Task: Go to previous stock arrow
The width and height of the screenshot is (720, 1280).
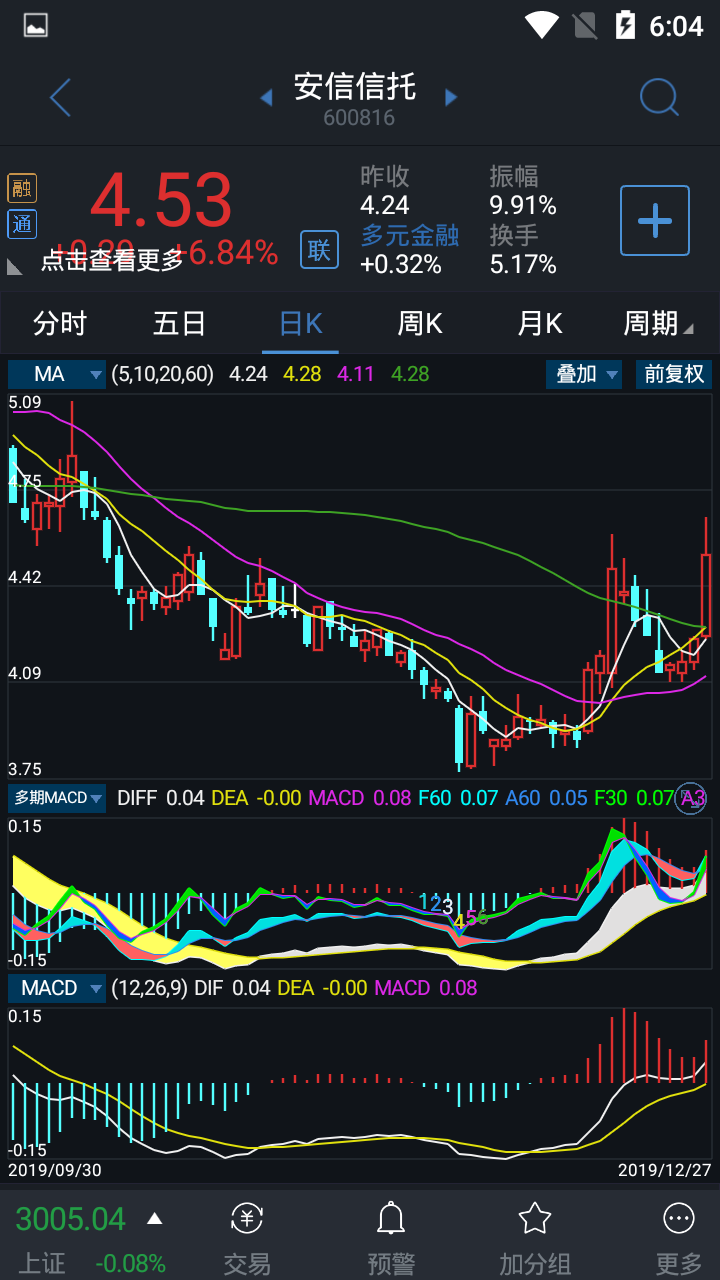Action: click(266, 98)
